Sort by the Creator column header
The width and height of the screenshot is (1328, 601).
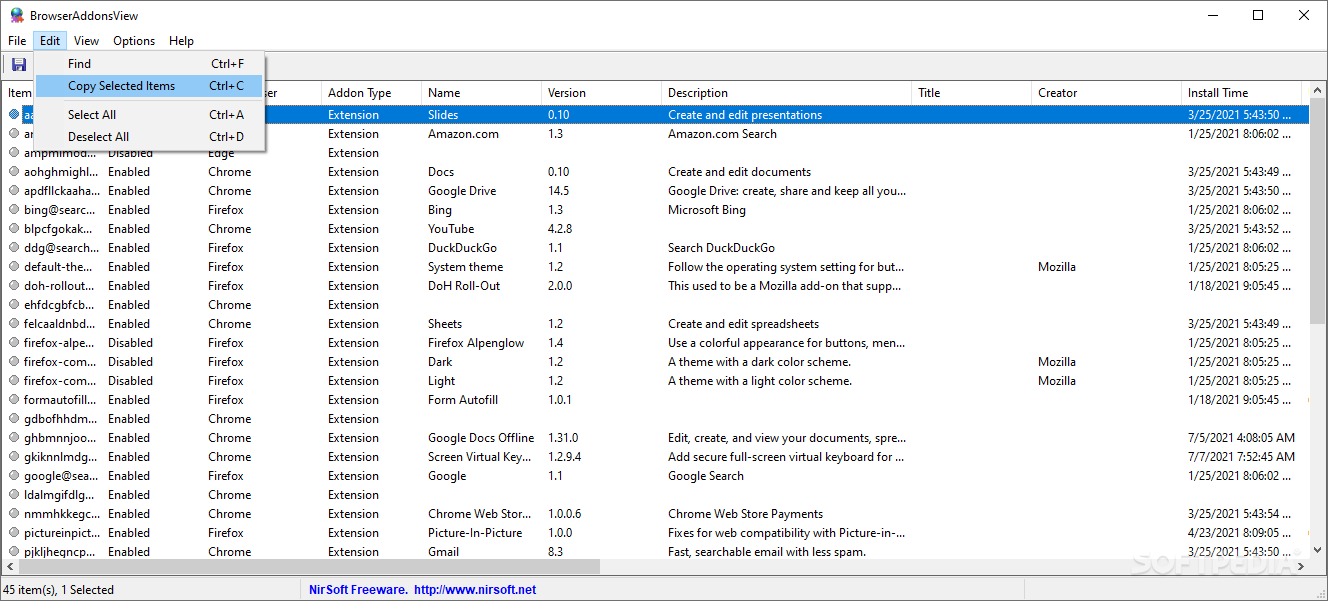pyautogui.click(x=1106, y=93)
